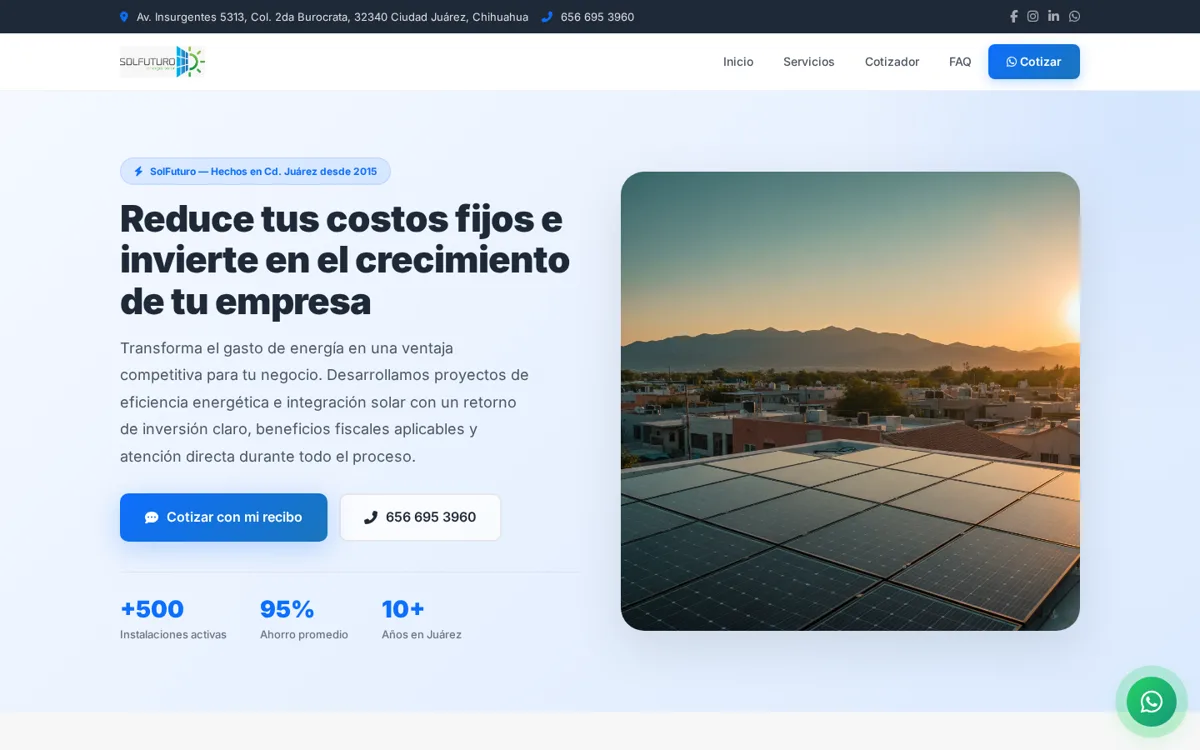
Task: Click the location pin icon beside address
Action: coord(124,17)
